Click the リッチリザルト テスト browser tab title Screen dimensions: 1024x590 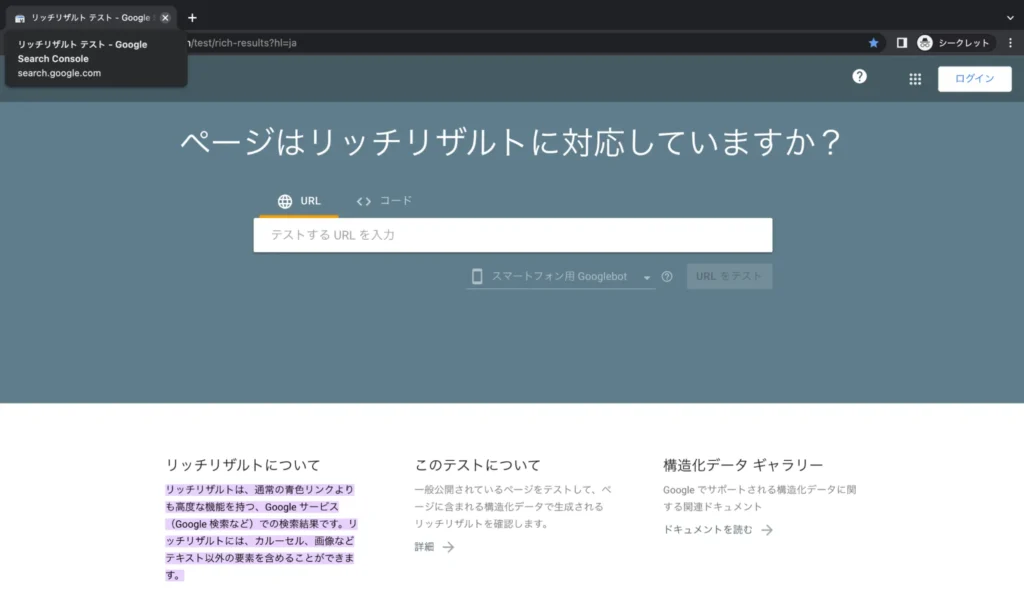(x=91, y=18)
